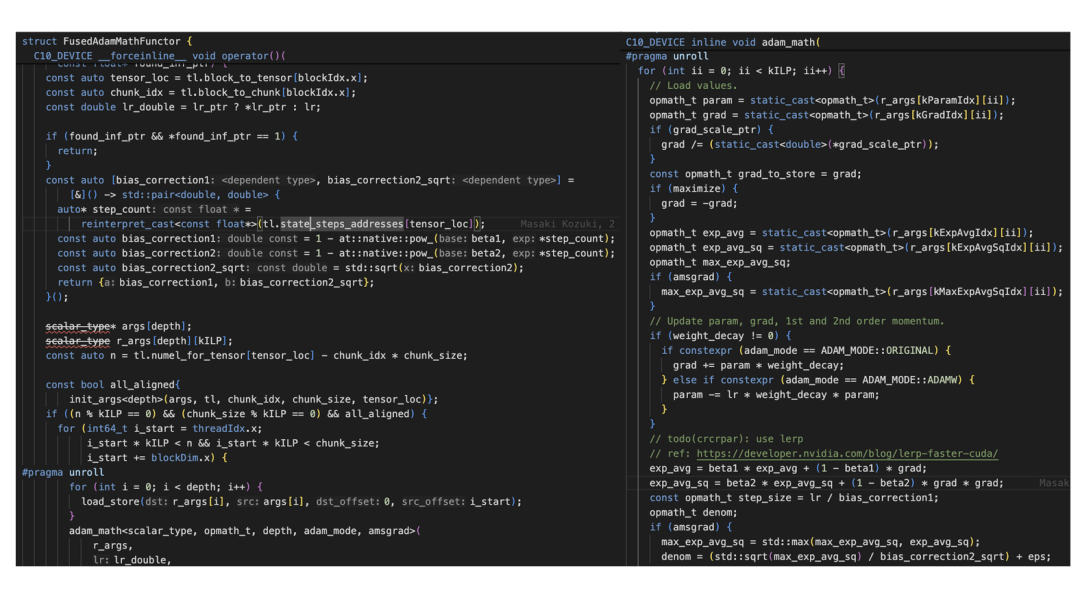Click the sticky 'adam_math(' header in right pane

(x=723, y=42)
